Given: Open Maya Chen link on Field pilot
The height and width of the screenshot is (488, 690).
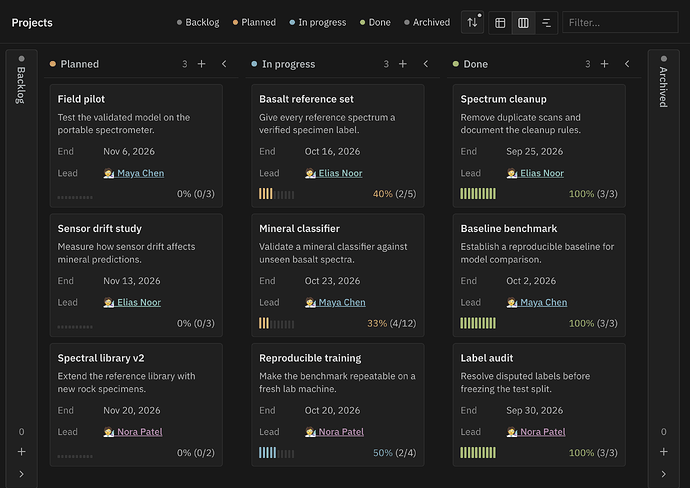Looking at the screenshot, I should click(140, 173).
